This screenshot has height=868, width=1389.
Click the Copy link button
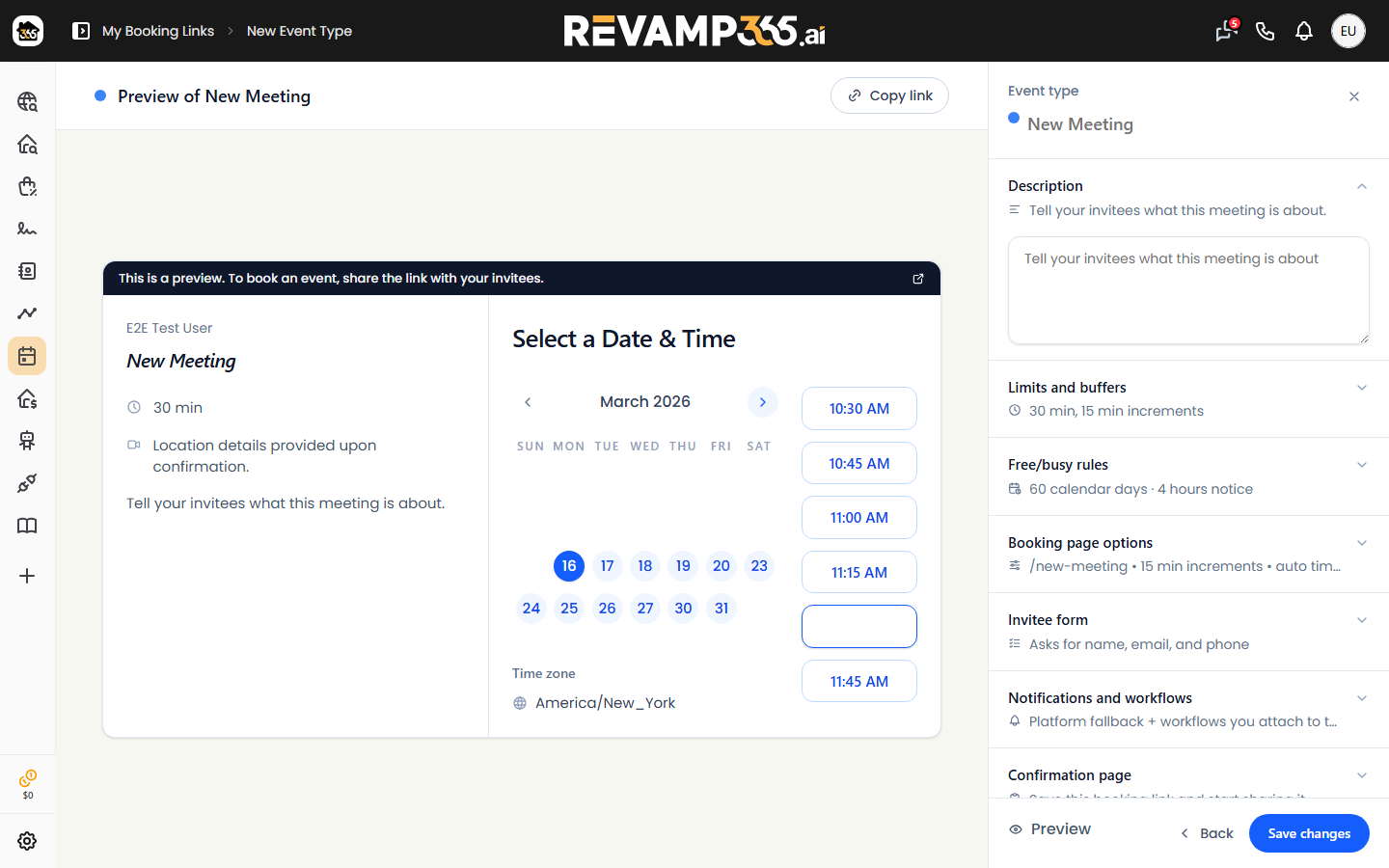[x=889, y=95]
